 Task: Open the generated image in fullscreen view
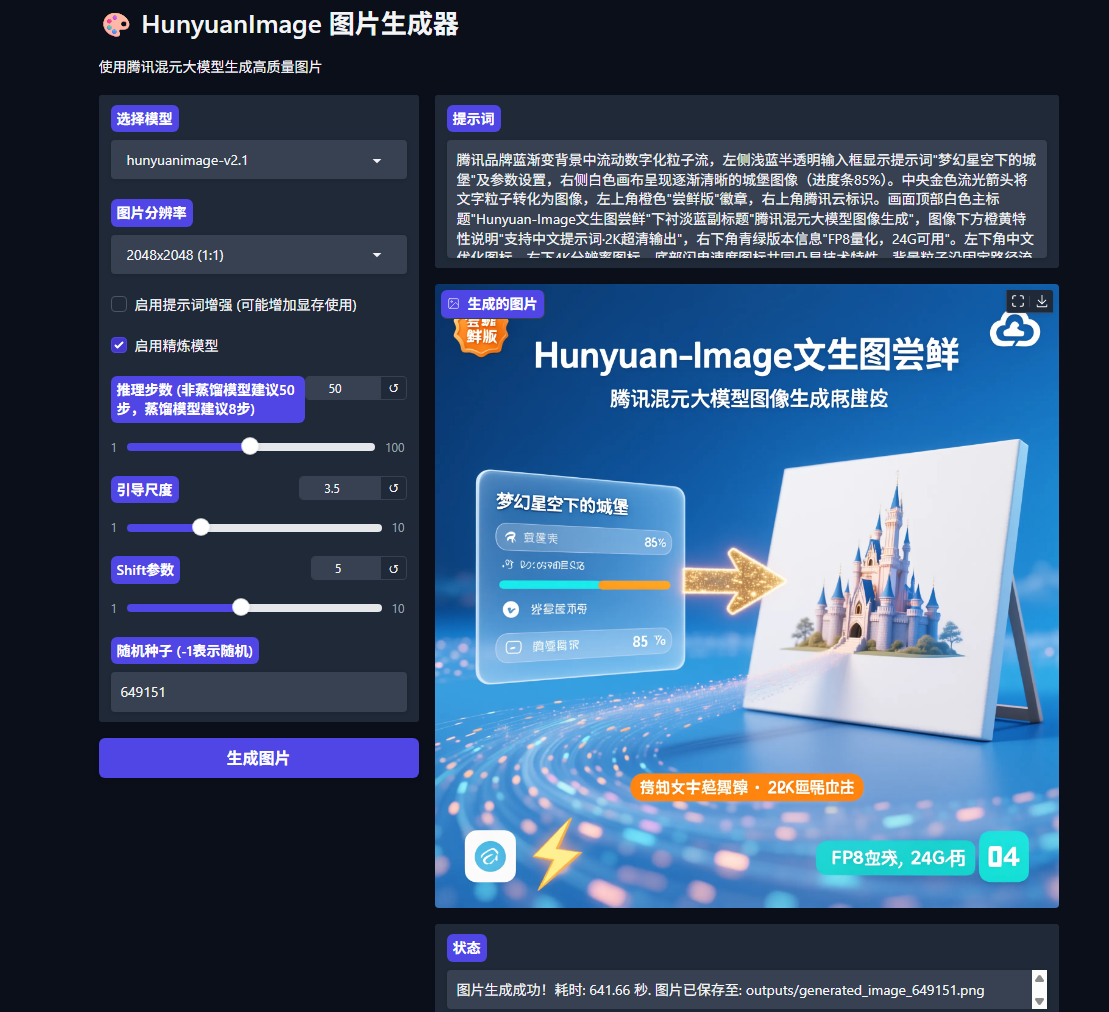(1017, 300)
